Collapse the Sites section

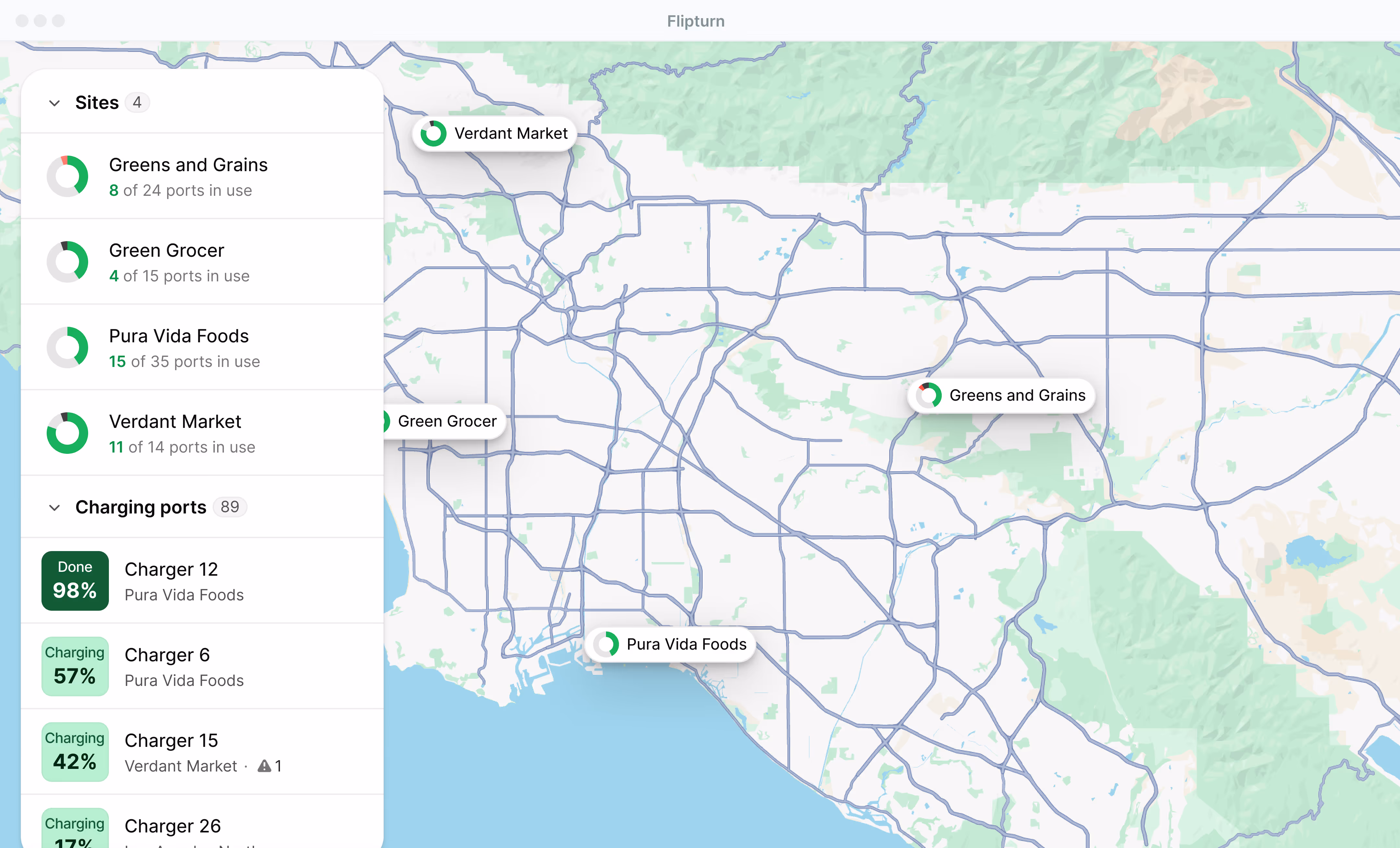click(x=54, y=103)
